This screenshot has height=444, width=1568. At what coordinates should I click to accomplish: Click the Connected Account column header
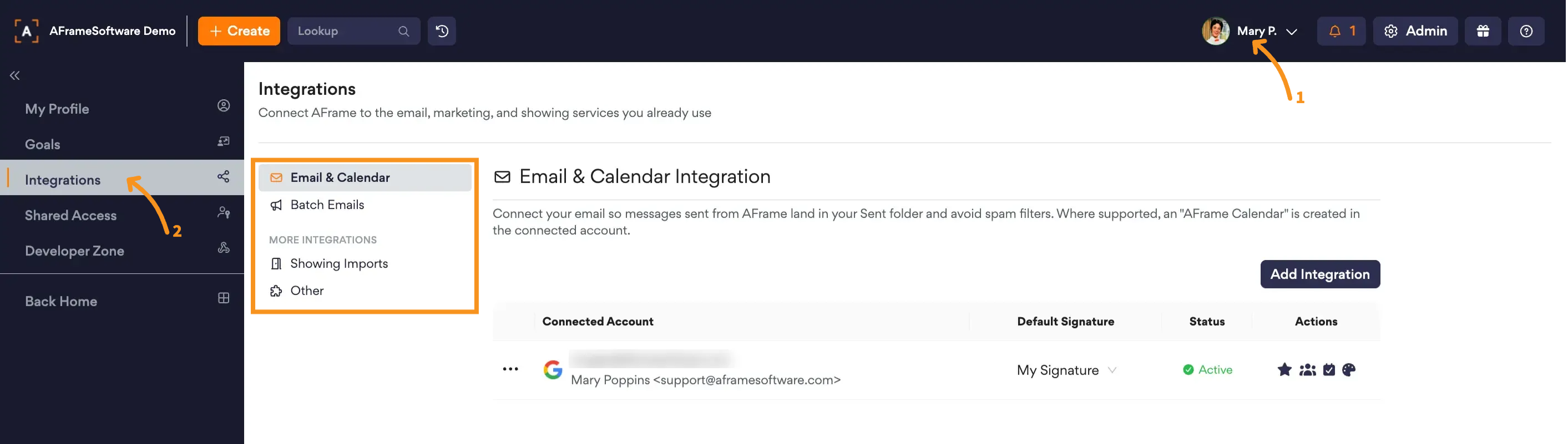point(598,321)
